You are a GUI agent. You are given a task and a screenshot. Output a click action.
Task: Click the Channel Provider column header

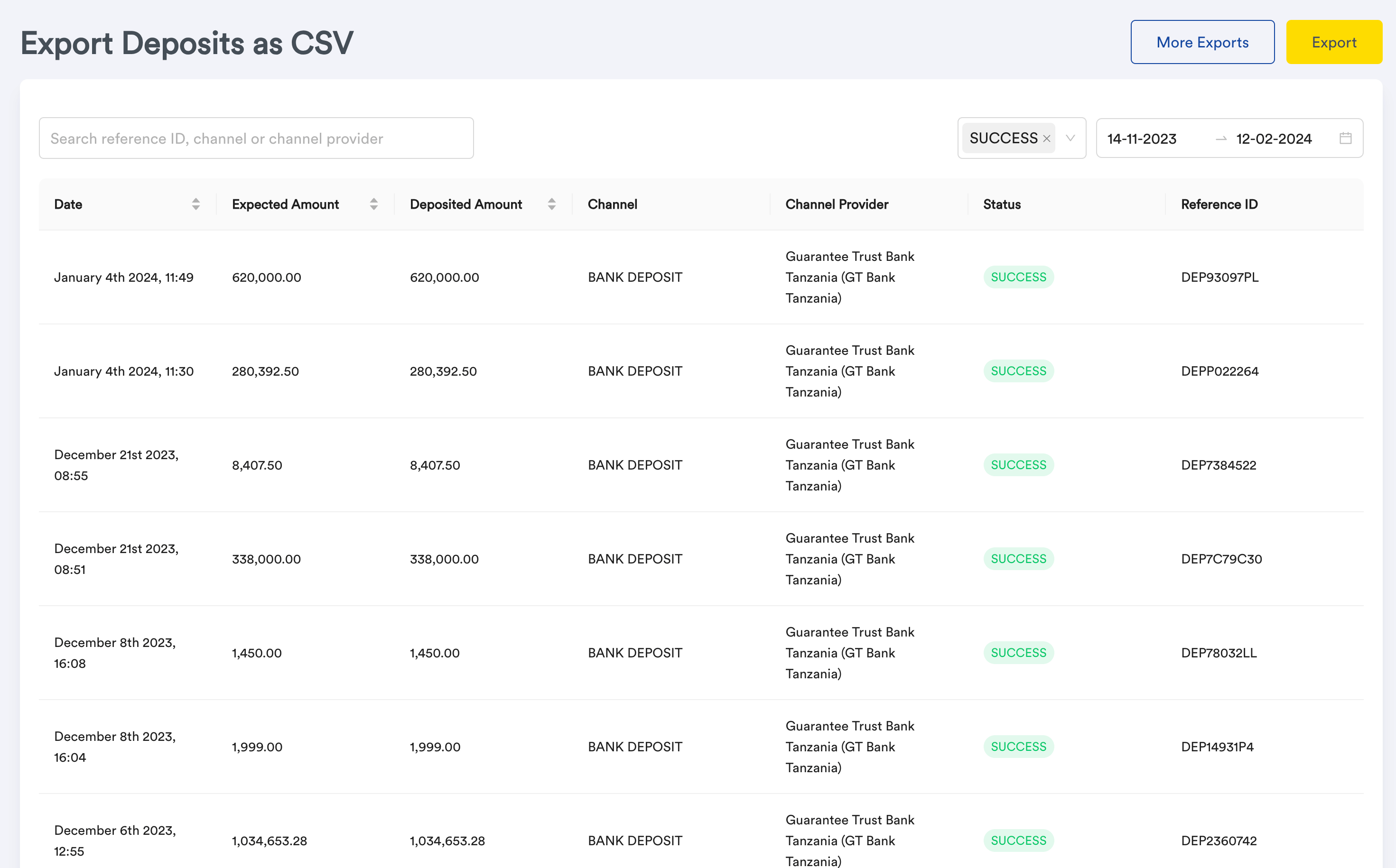click(x=837, y=204)
